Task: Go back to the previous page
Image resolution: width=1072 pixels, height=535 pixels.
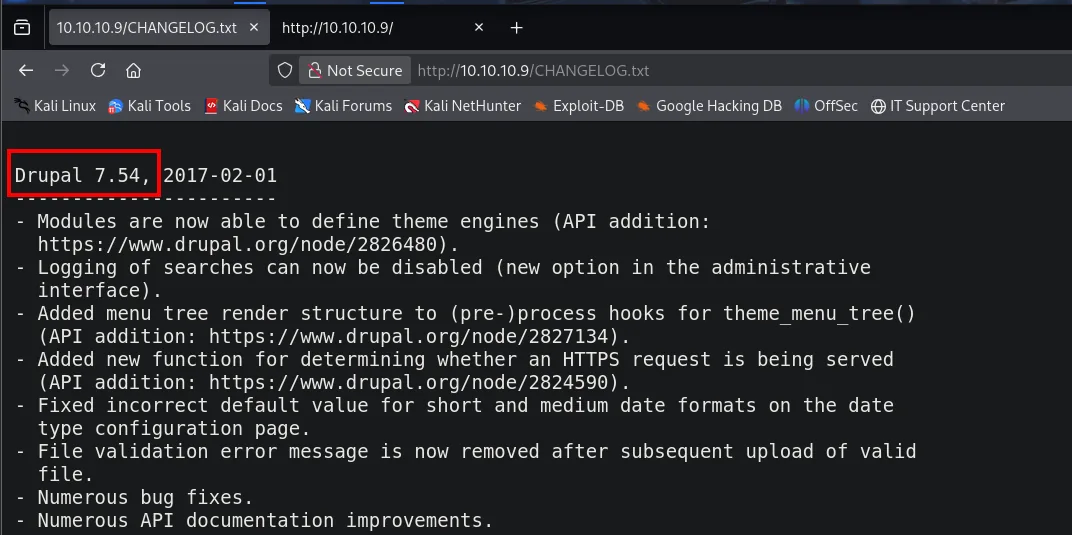Action: pyautogui.click(x=26, y=70)
